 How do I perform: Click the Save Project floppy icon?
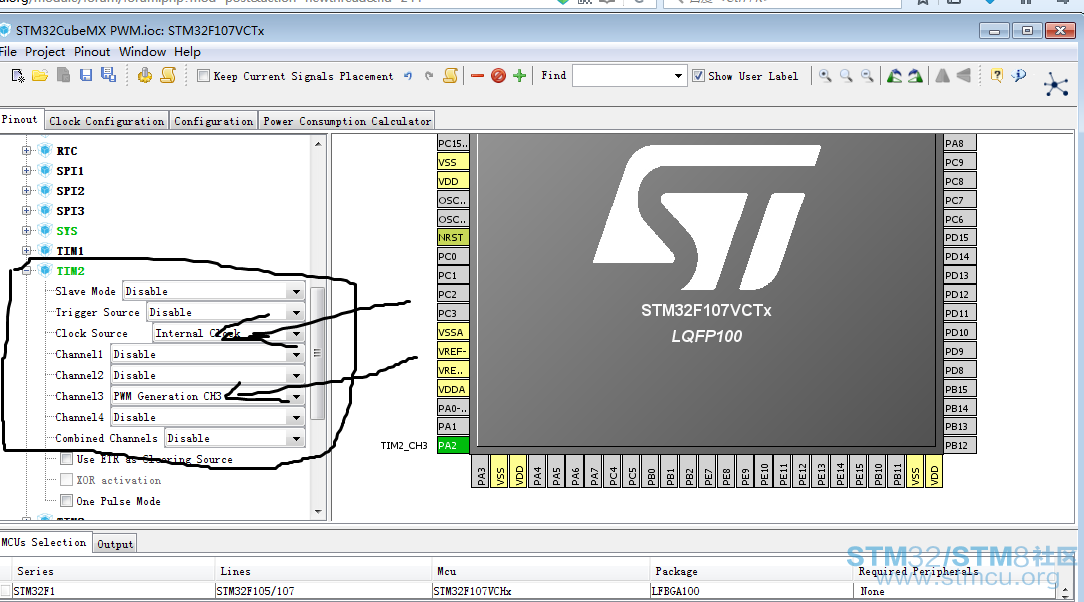pos(86,75)
